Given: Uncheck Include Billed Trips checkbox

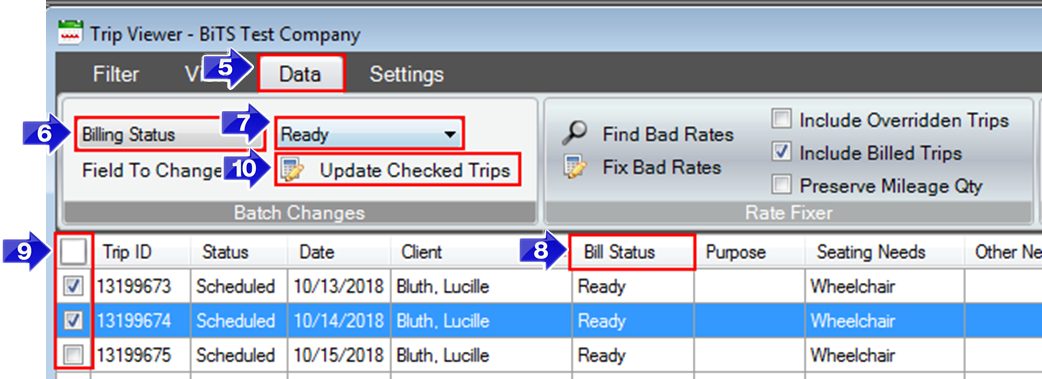Looking at the screenshot, I should [783, 152].
